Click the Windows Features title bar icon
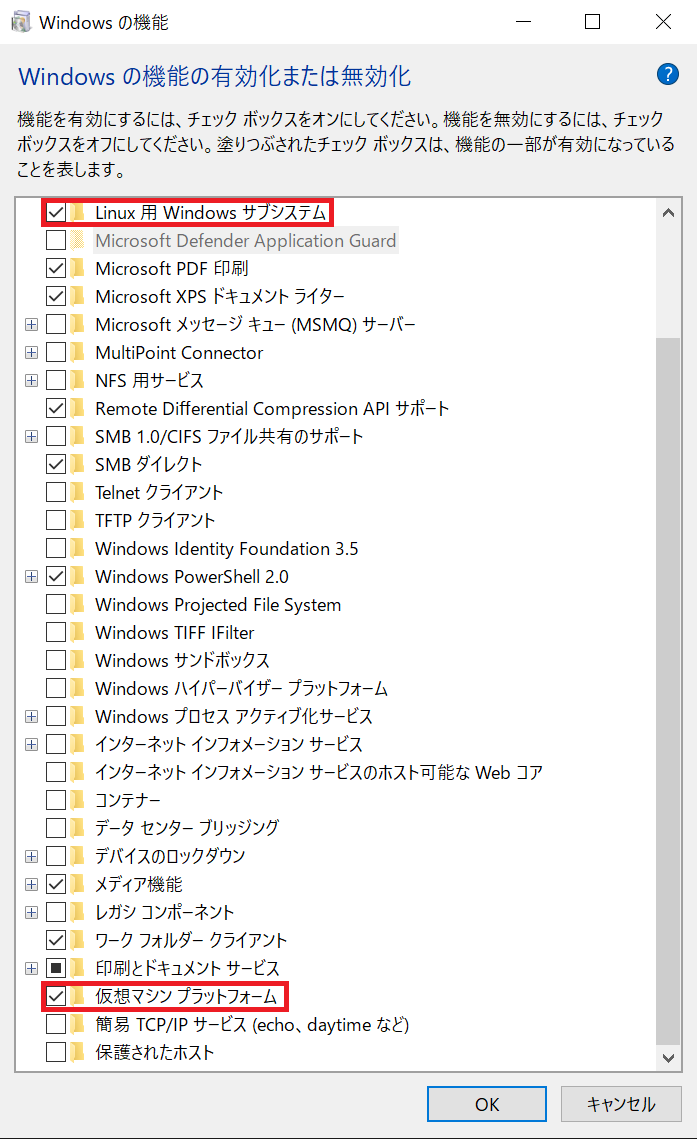Screen dimensions: 697x1139 coord(21,22)
